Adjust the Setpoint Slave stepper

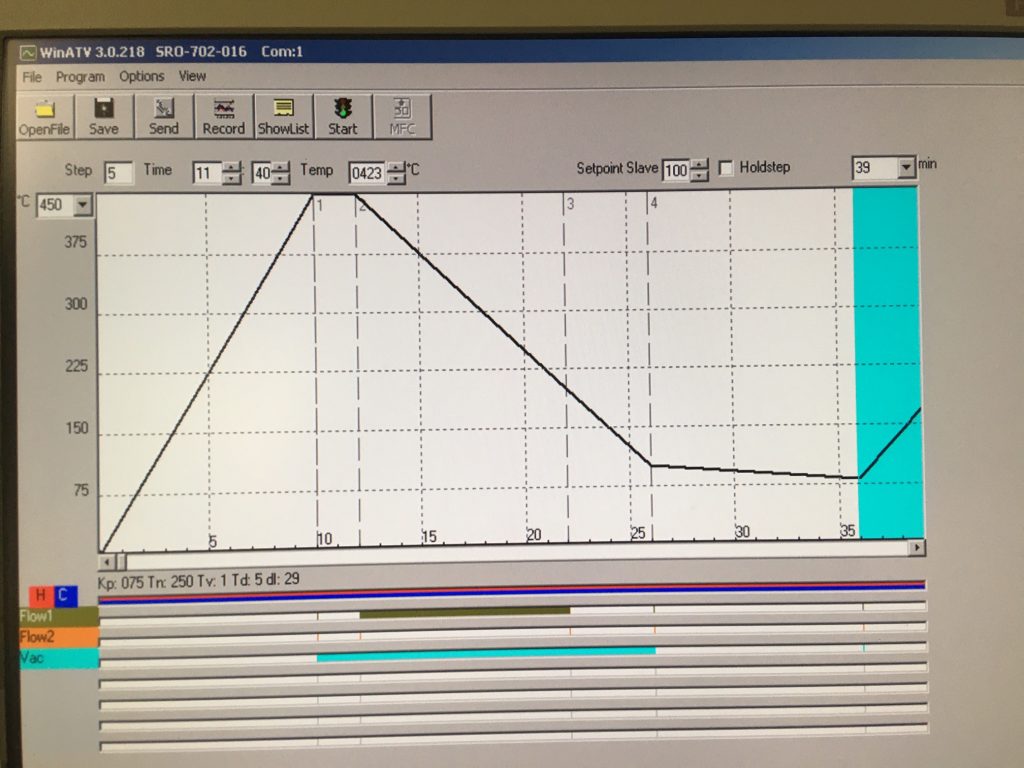pyautogui.click(x=699, y=170)
